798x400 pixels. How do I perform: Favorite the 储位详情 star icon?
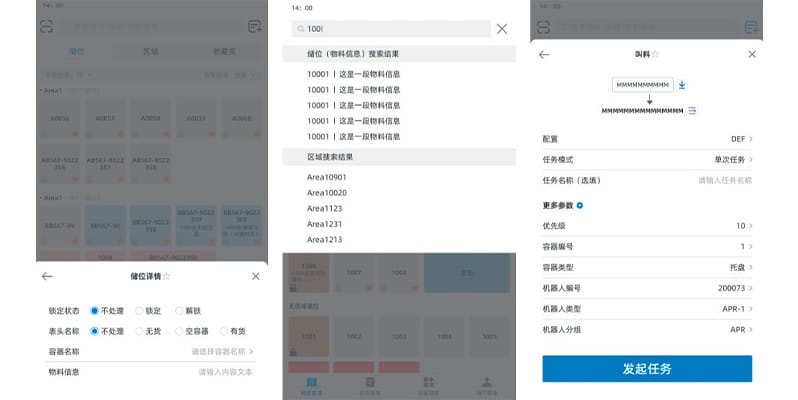click(x=166, y=276)
